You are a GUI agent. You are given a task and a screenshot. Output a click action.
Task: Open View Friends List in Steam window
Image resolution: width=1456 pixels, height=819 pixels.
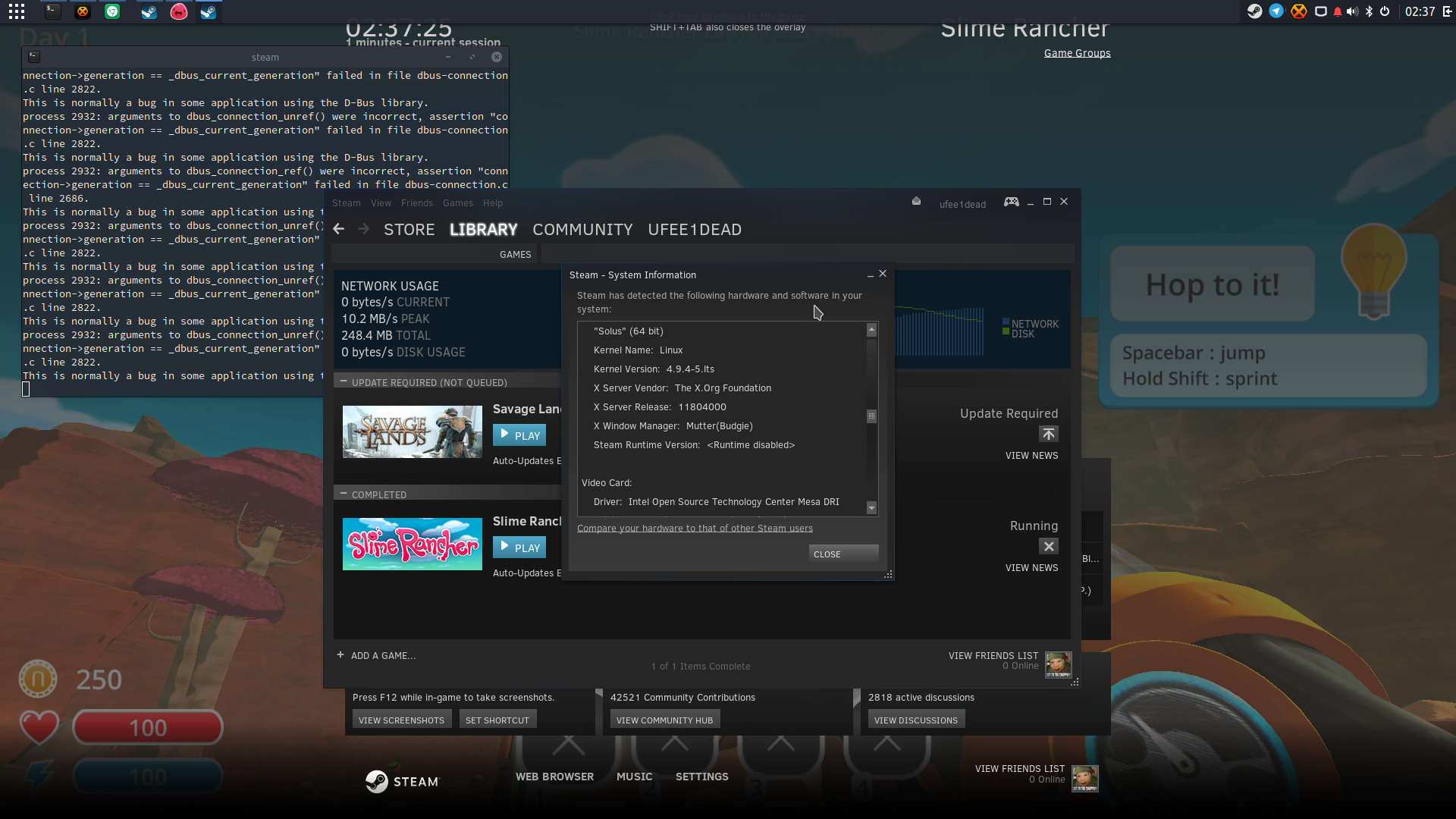(993, 656)
